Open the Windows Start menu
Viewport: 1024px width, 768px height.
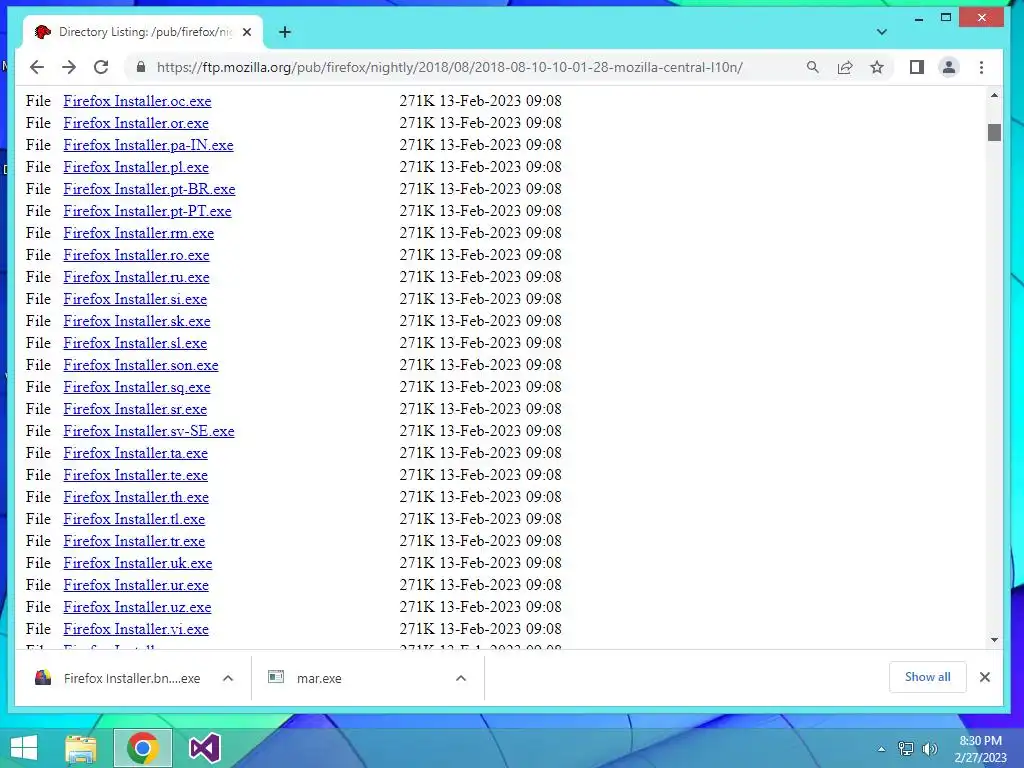click(24, 748)
